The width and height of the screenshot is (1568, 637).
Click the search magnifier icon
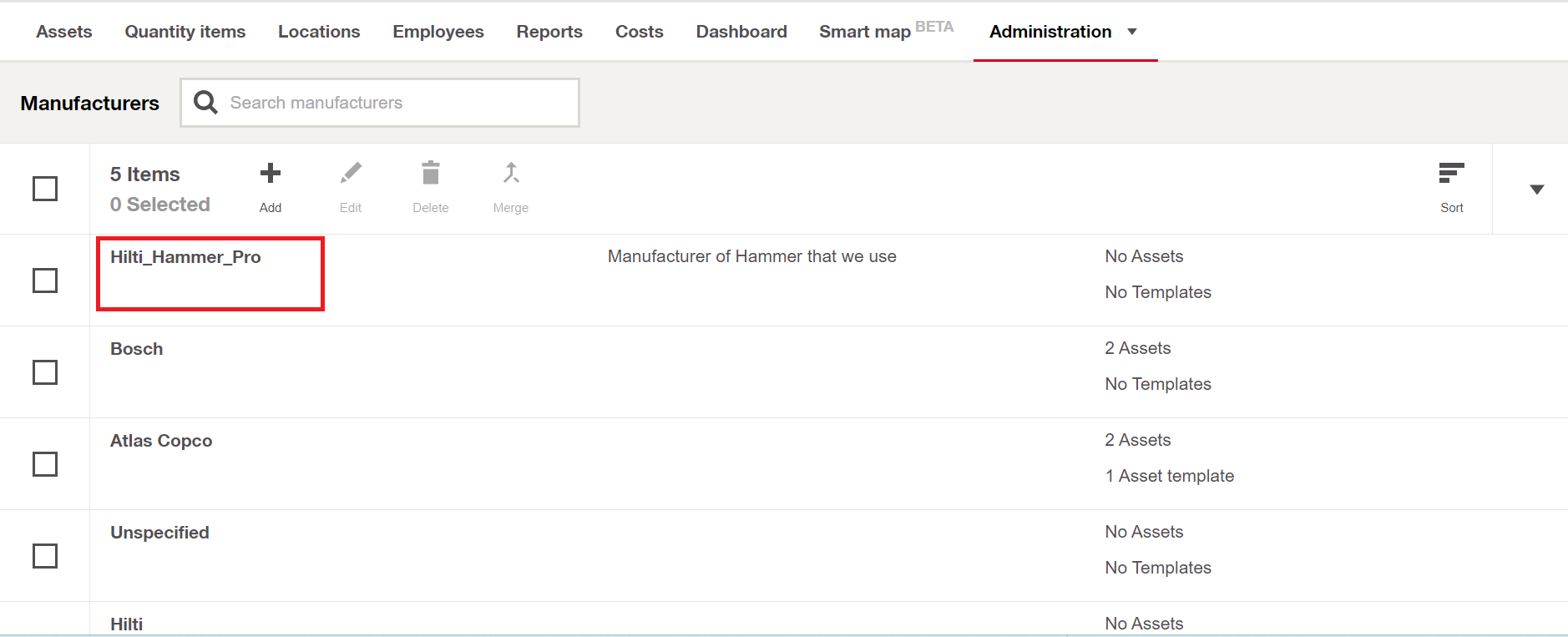click(205, 102)
